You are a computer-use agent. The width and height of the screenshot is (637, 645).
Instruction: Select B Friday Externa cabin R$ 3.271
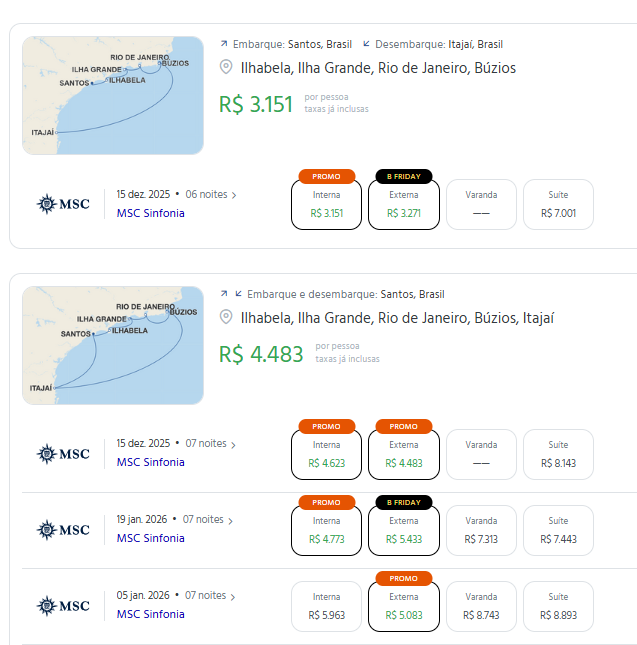403,204
